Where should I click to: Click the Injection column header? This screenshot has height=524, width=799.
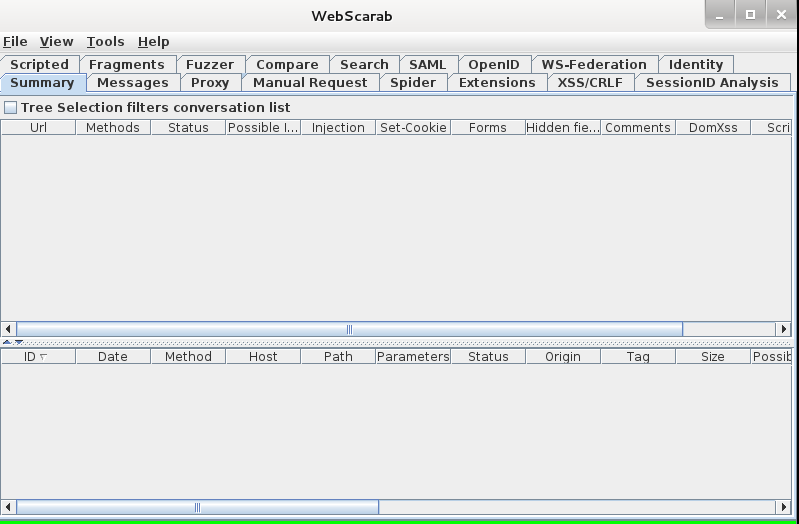(x=338, y=127)
